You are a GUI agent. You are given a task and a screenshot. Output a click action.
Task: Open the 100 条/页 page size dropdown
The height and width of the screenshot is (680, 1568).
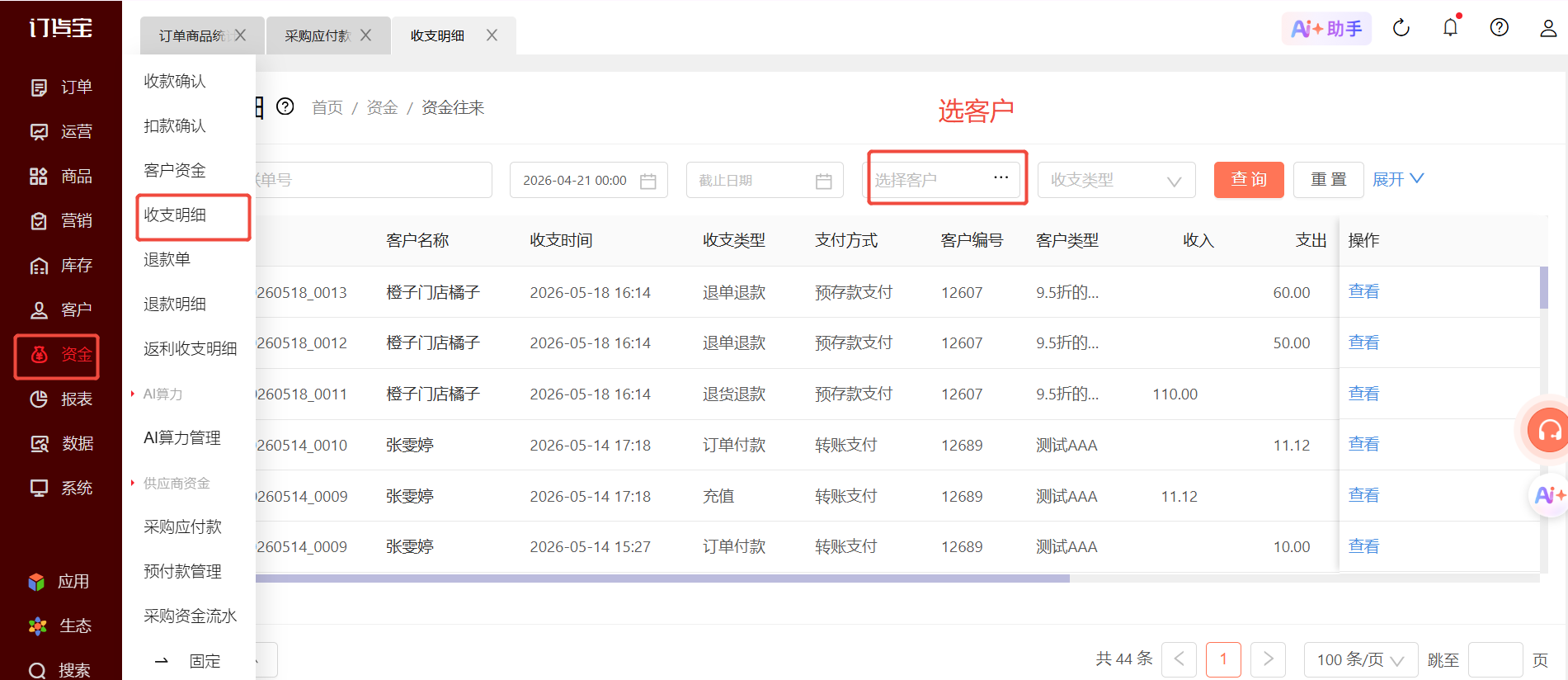pos(1361,660)
